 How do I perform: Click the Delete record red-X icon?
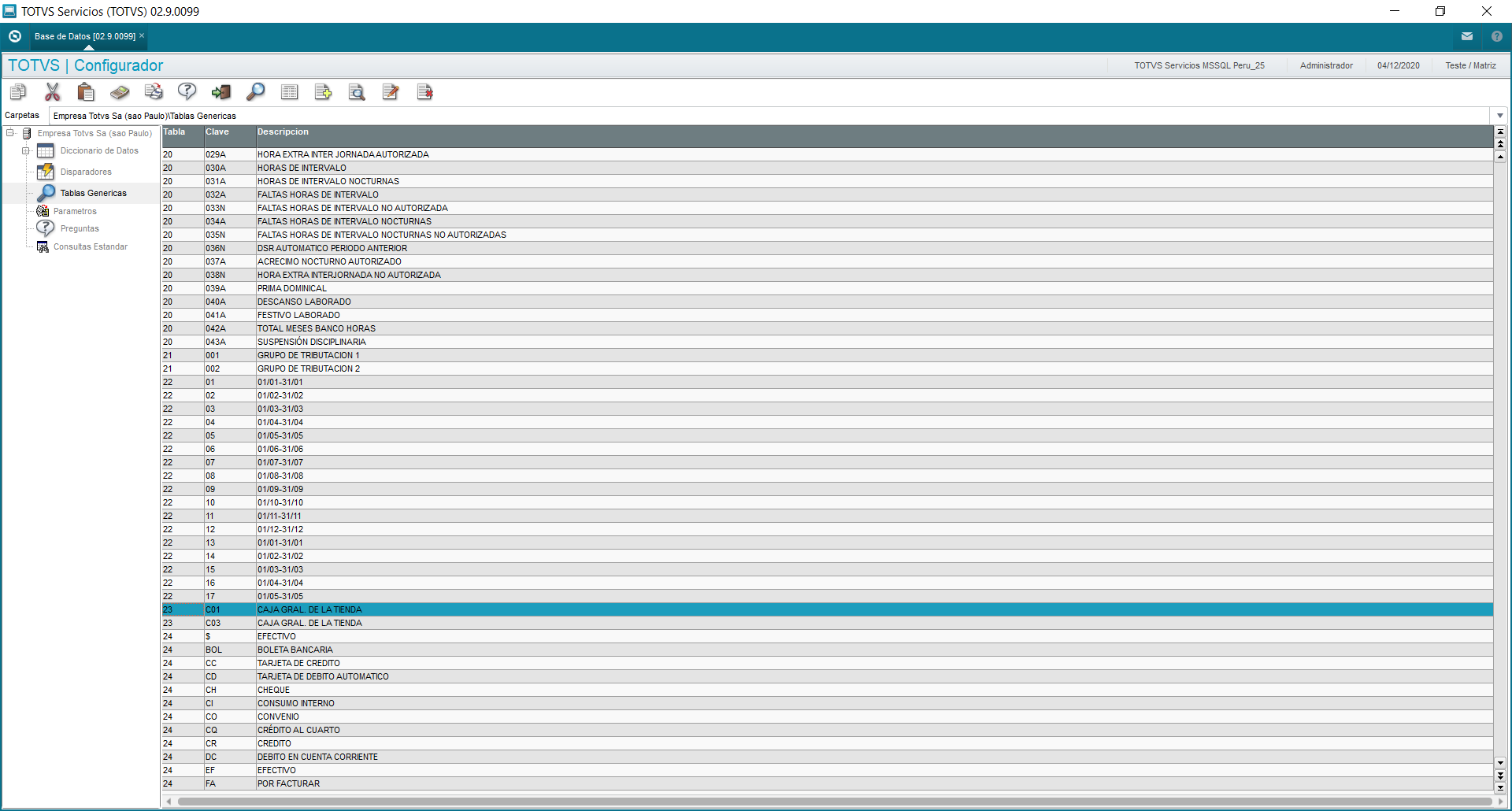[x=424, y=92]
